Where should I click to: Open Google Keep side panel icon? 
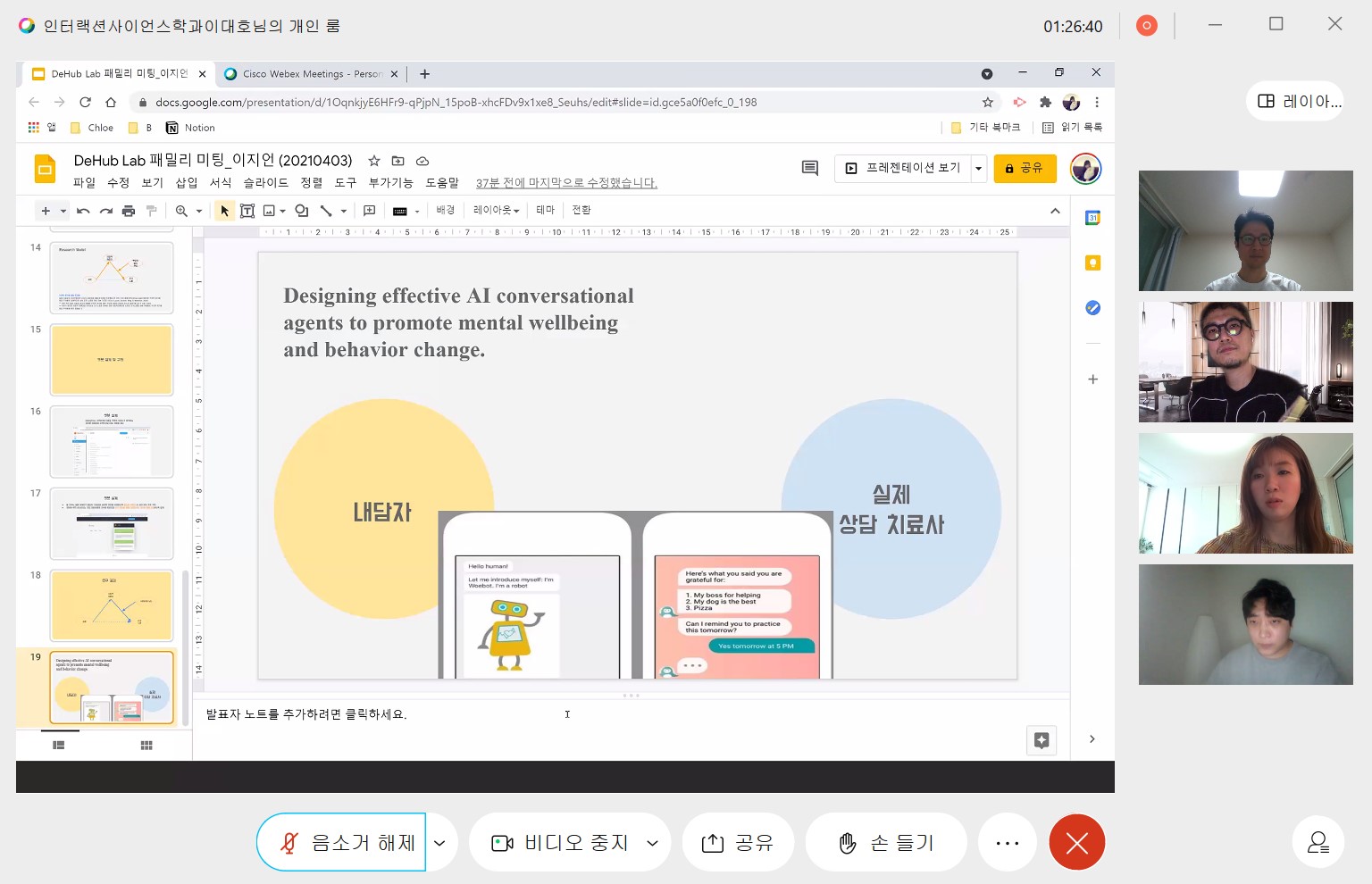[x=1092, y=263]
